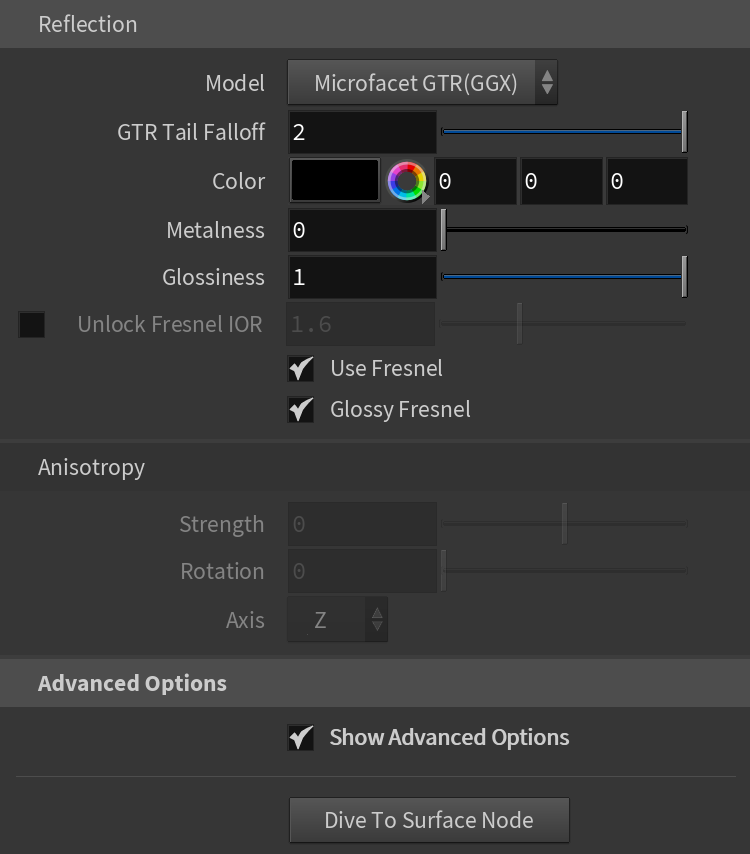Image resolution: width=750 pixels, height=854 pixels.
Task: Click the Glossiness slider handle
Action: [x=684, y=277]
